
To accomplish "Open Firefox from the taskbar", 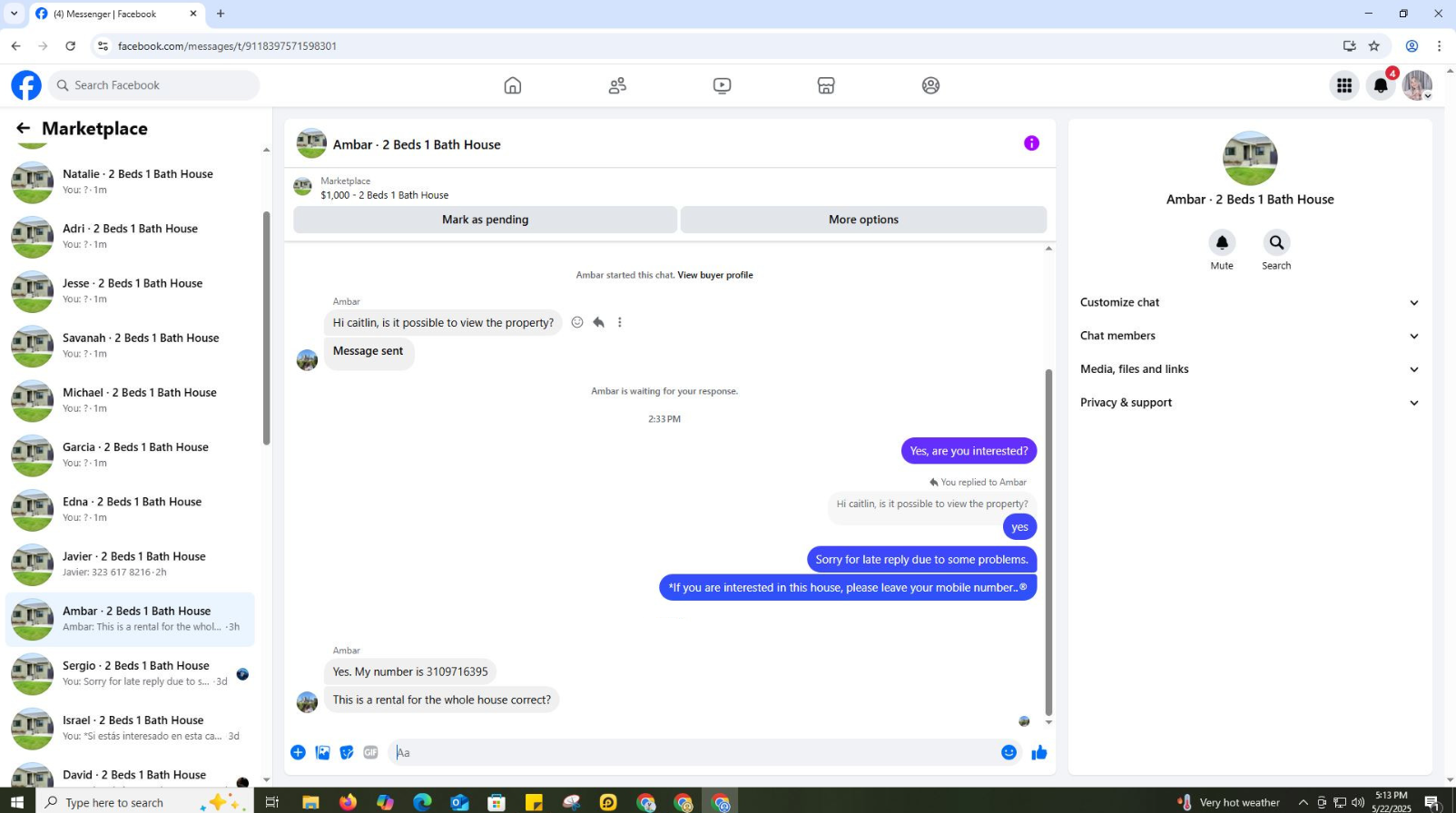I will click(x=348, y=802).
